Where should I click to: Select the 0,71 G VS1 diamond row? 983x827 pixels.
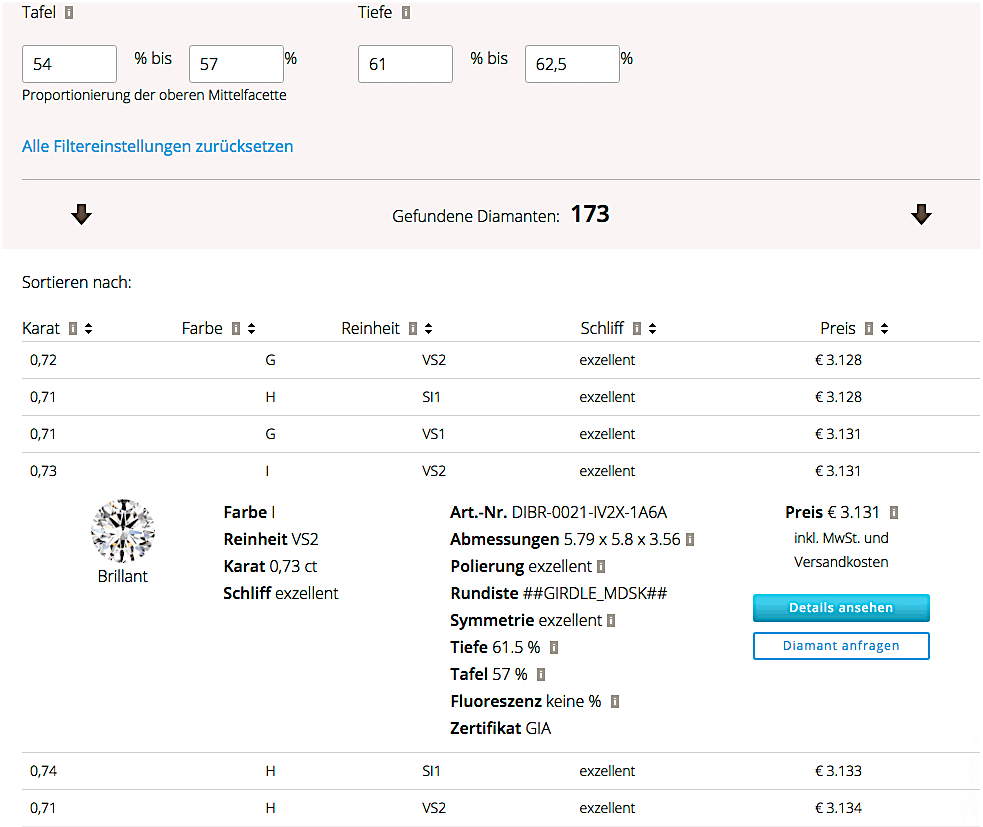coord(500,434)
